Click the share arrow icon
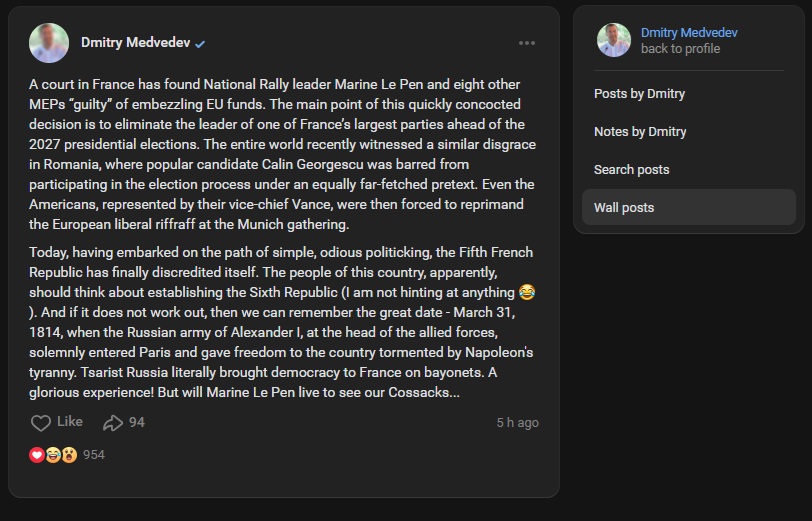 pyautogui.click(x=113, y=423)
